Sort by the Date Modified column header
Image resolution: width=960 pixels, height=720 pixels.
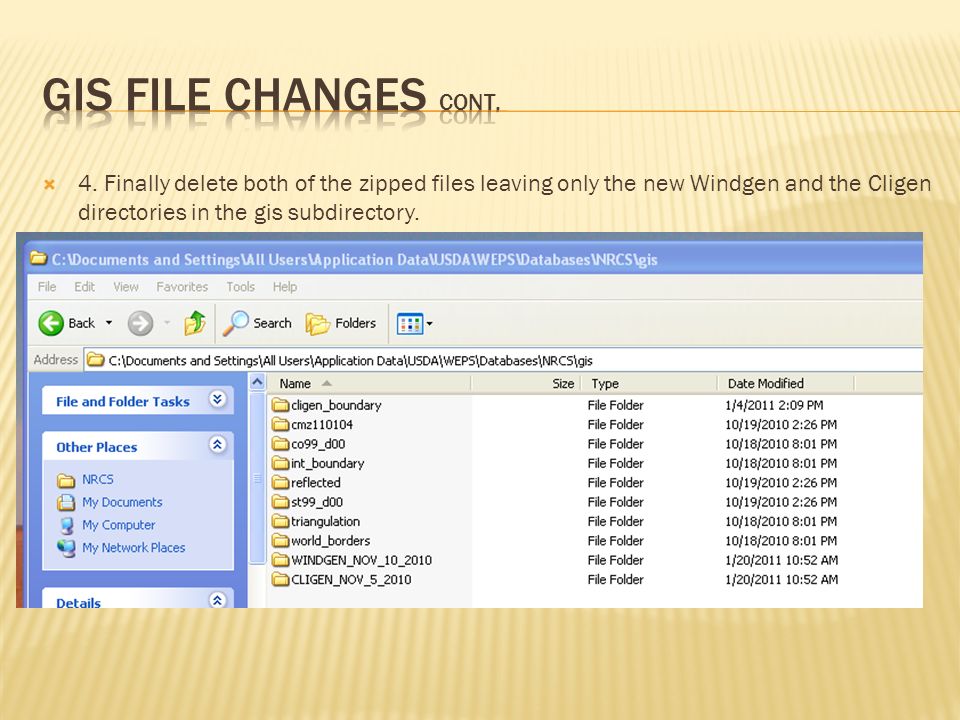[786, 383]
